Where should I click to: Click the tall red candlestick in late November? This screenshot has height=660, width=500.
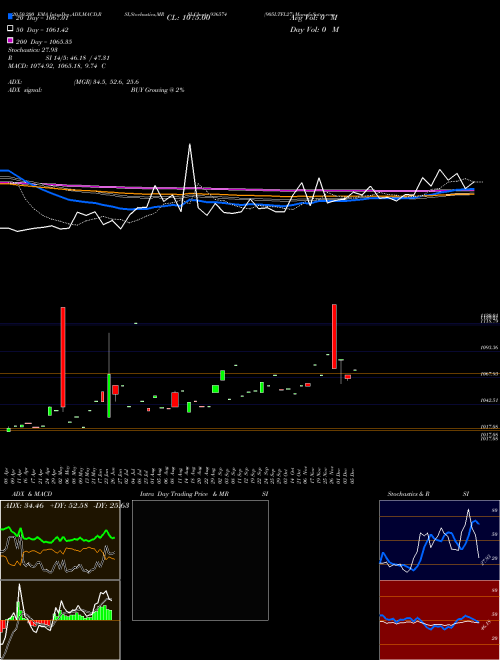334,336
